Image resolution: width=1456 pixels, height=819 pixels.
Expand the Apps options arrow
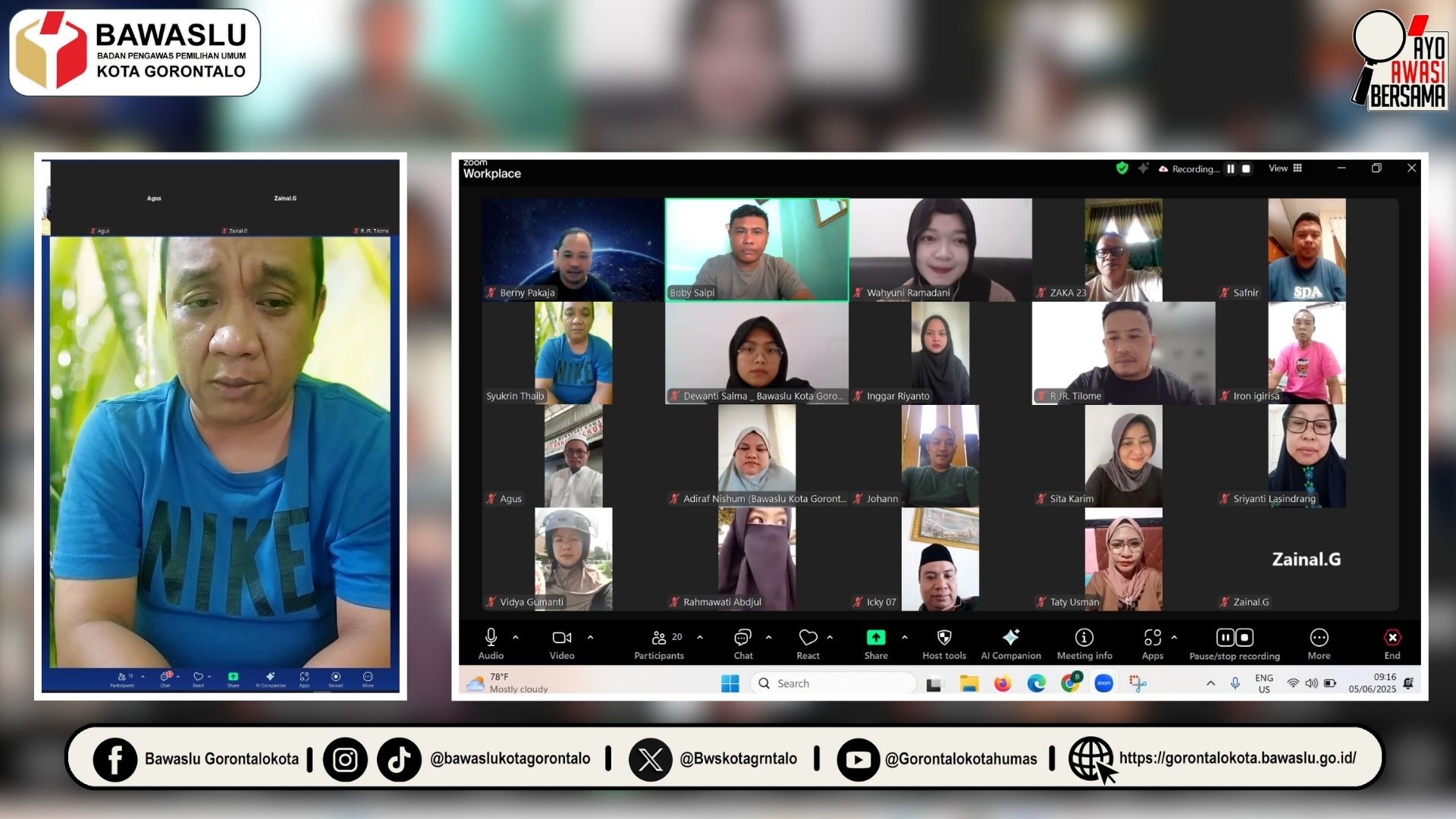[x=1175, y=638]
